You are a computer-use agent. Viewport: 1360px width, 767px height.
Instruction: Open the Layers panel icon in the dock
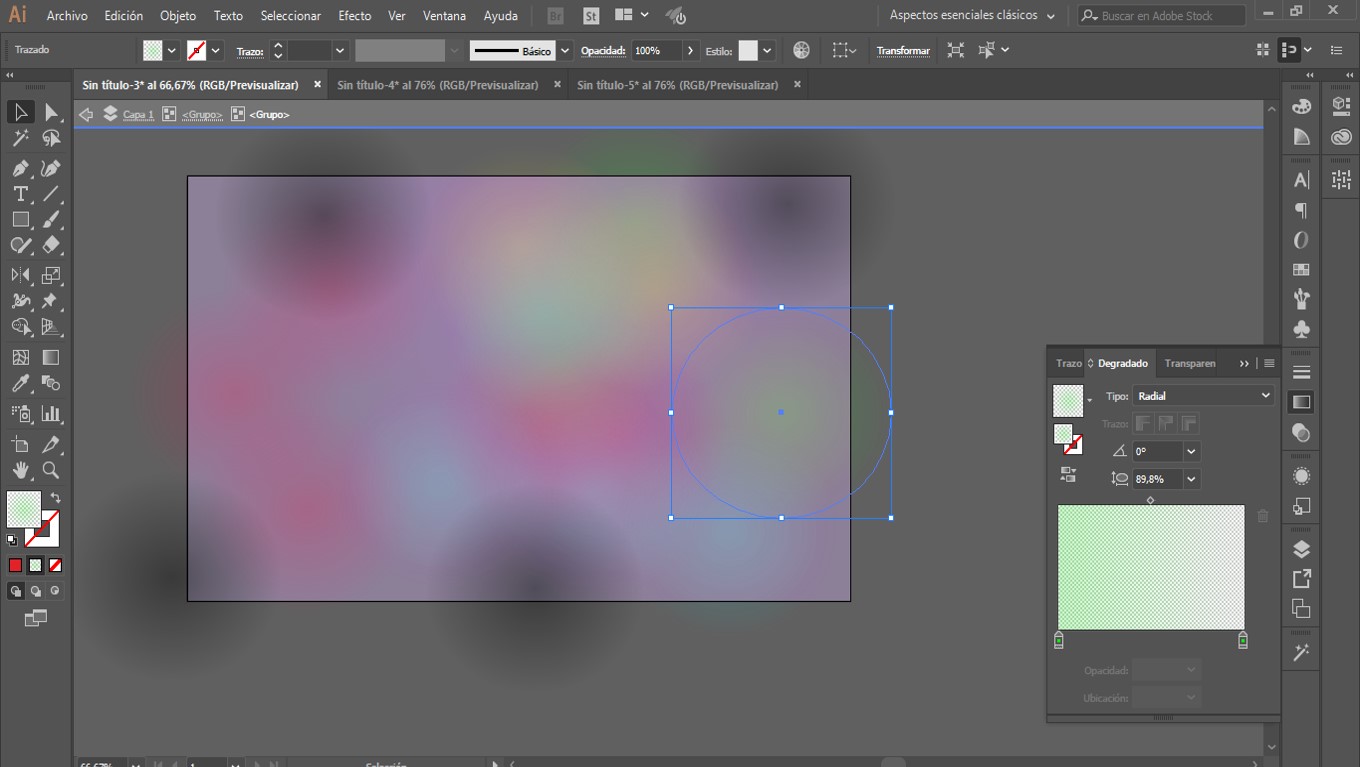1301,549
